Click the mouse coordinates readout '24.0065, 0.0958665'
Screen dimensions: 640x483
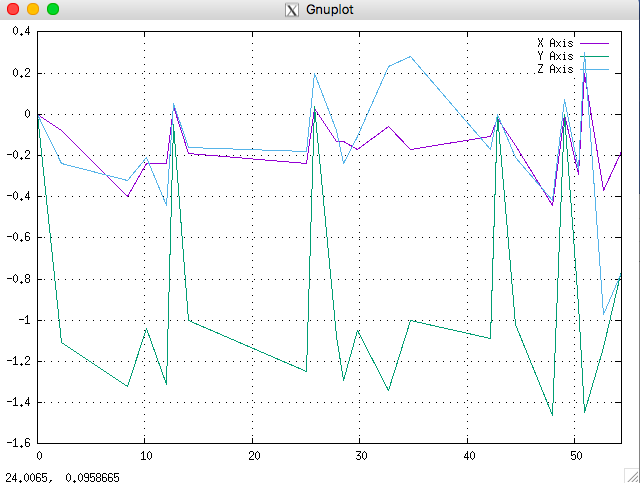pyautogui.click(x=62, y=477)
